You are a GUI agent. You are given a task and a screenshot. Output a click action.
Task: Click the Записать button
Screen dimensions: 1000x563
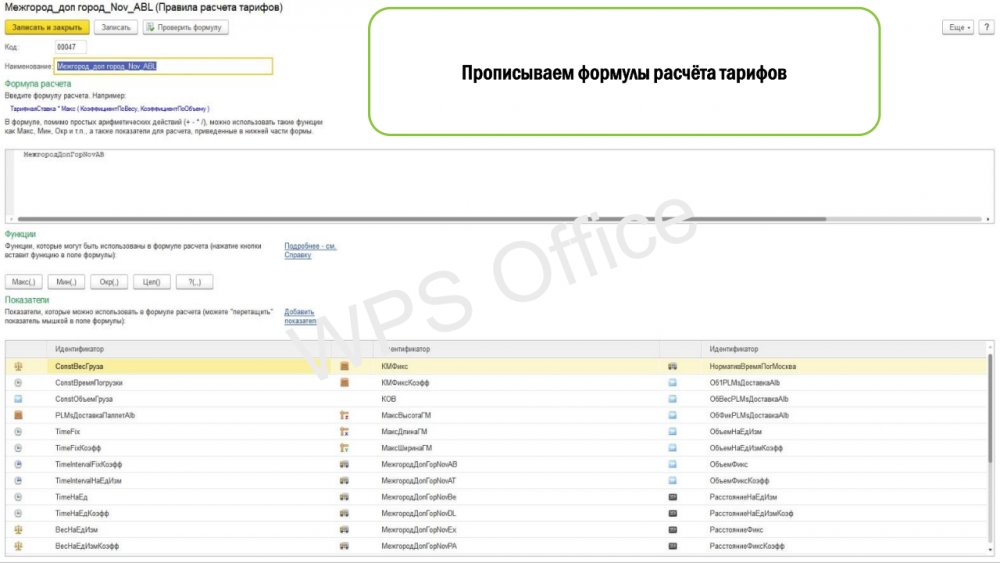click(116, 27)
